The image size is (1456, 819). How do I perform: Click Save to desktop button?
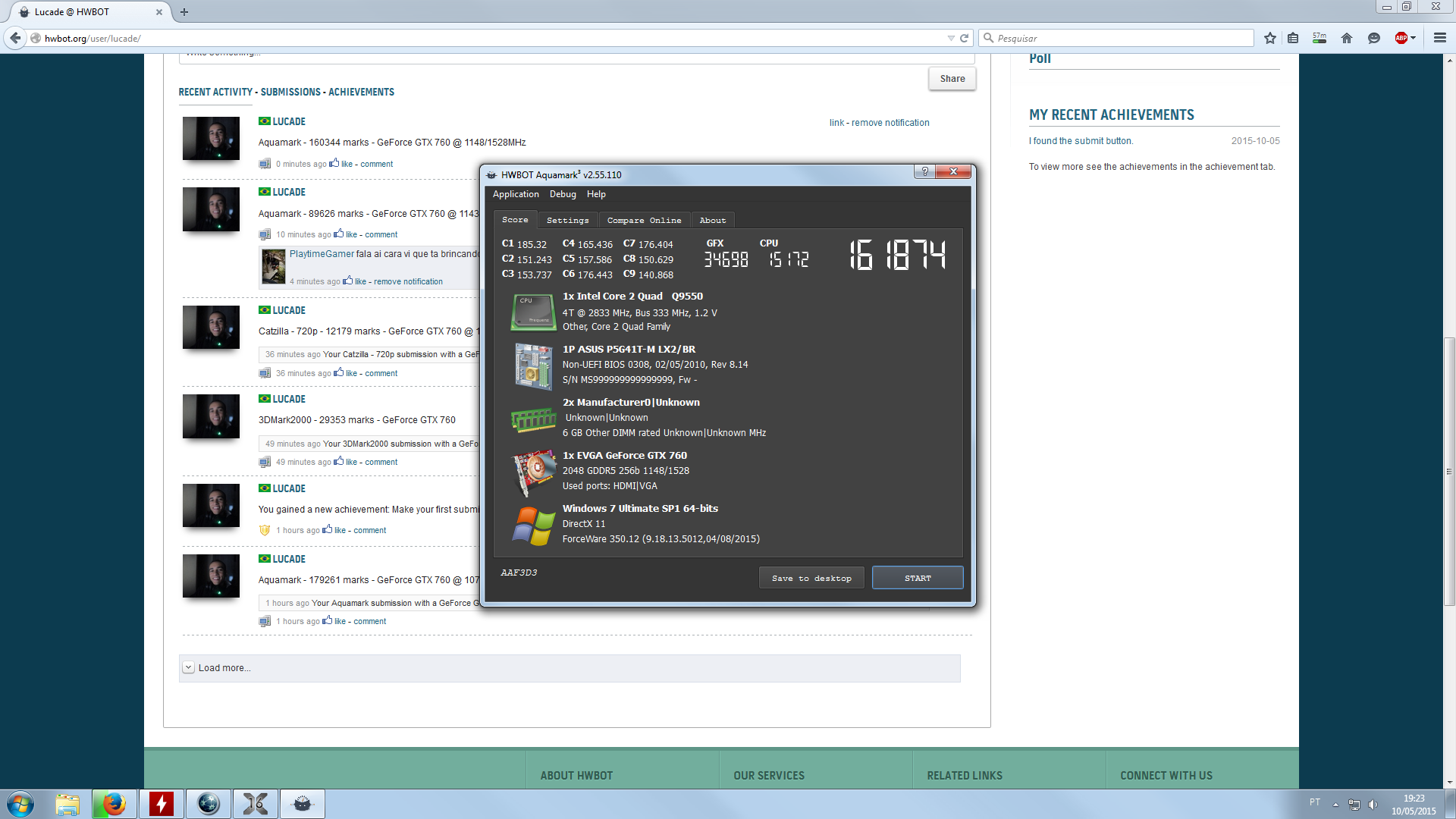(x=811, y=578)
